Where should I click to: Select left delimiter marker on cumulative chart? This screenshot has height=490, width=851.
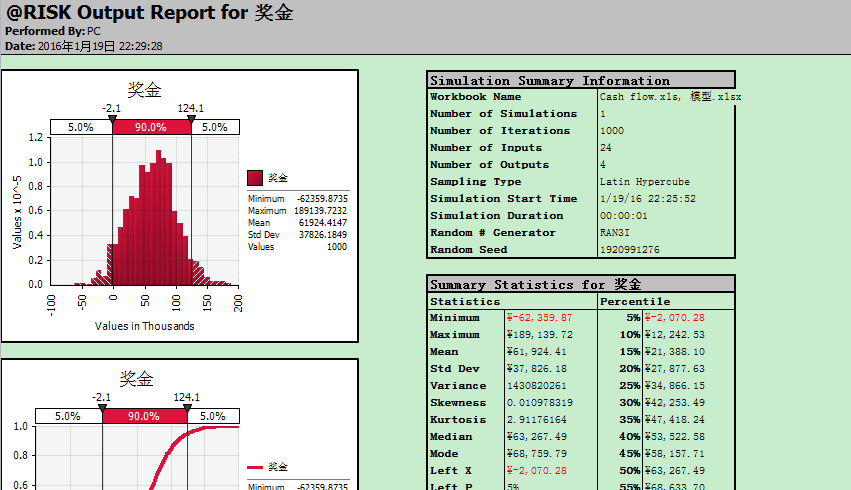(x=103, y=408)
